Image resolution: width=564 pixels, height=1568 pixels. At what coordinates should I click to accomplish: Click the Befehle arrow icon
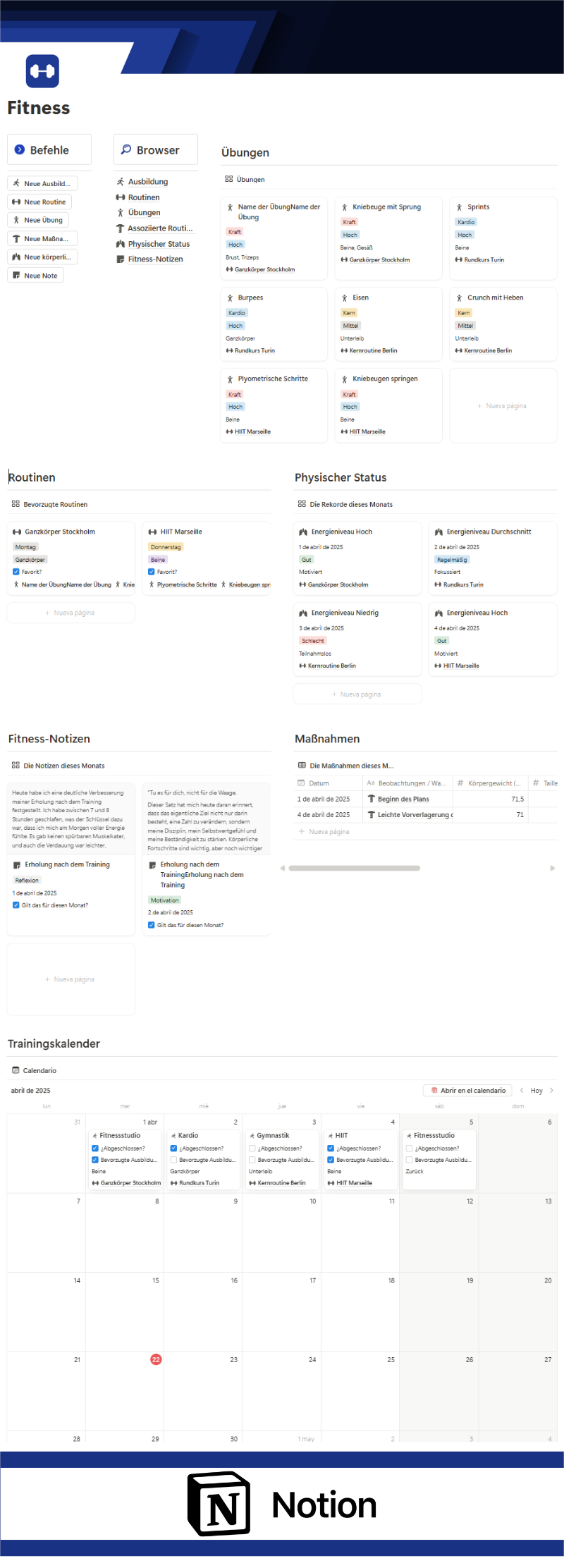pyautogui.click(x=20, y=149)
